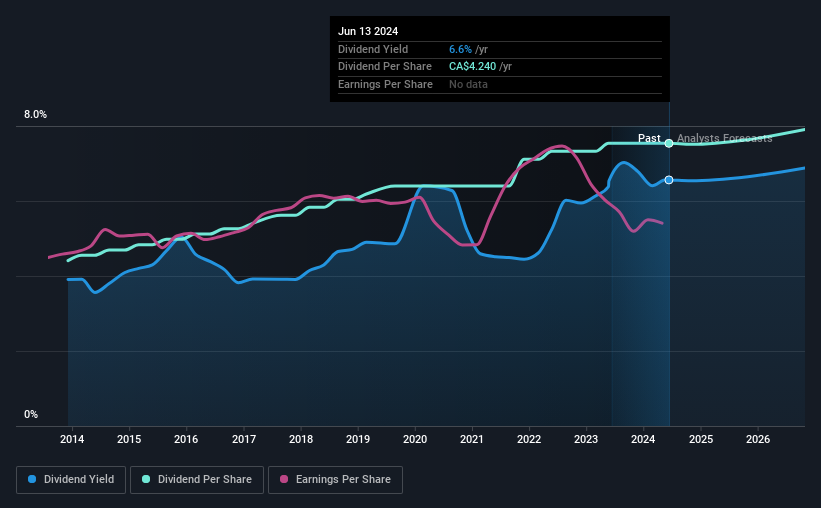Click the blue Dividend Yield legend dot
Image resolution: width=821 pixels, height=508 pixels.
point(32,479)
